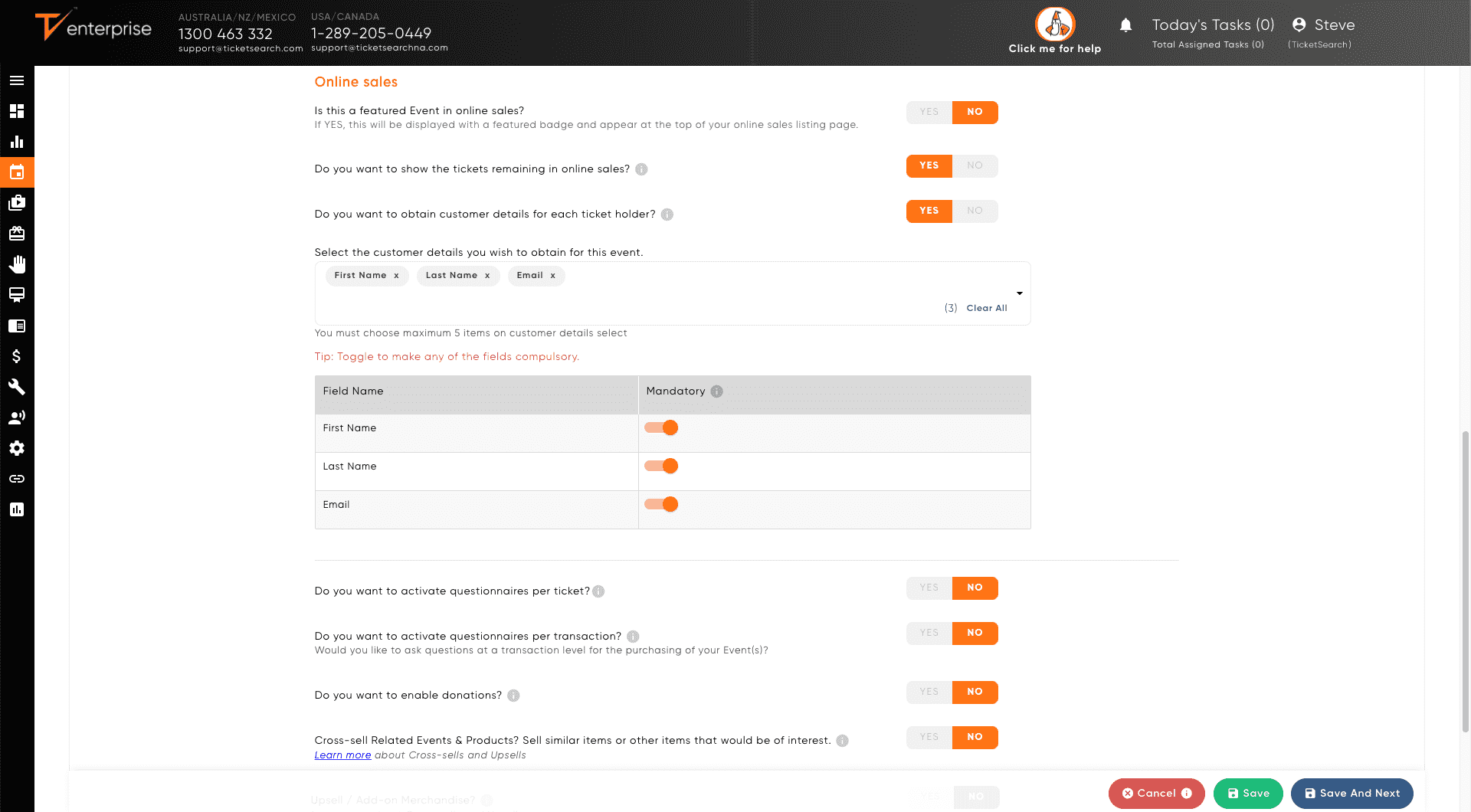Click the Online sales section heading
The width and height of the screenshot is (1471, 812).
(356, 82)
